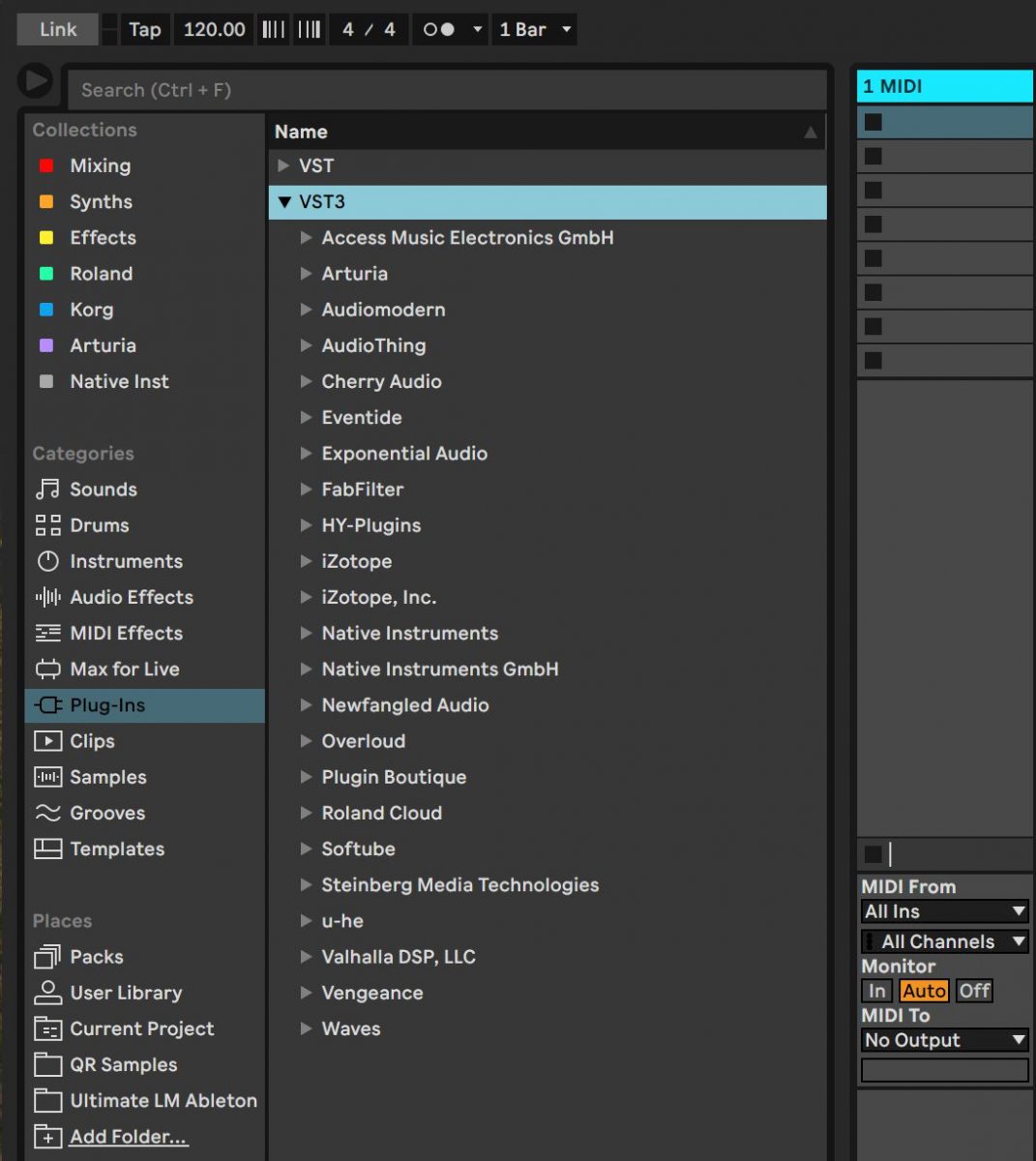Select the orange Synths collection
1036x1161 pixels.
click(x=144, y=201)
